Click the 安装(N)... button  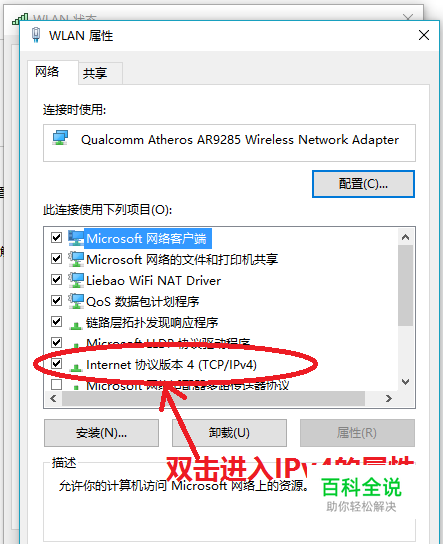[x=101, y=433]
